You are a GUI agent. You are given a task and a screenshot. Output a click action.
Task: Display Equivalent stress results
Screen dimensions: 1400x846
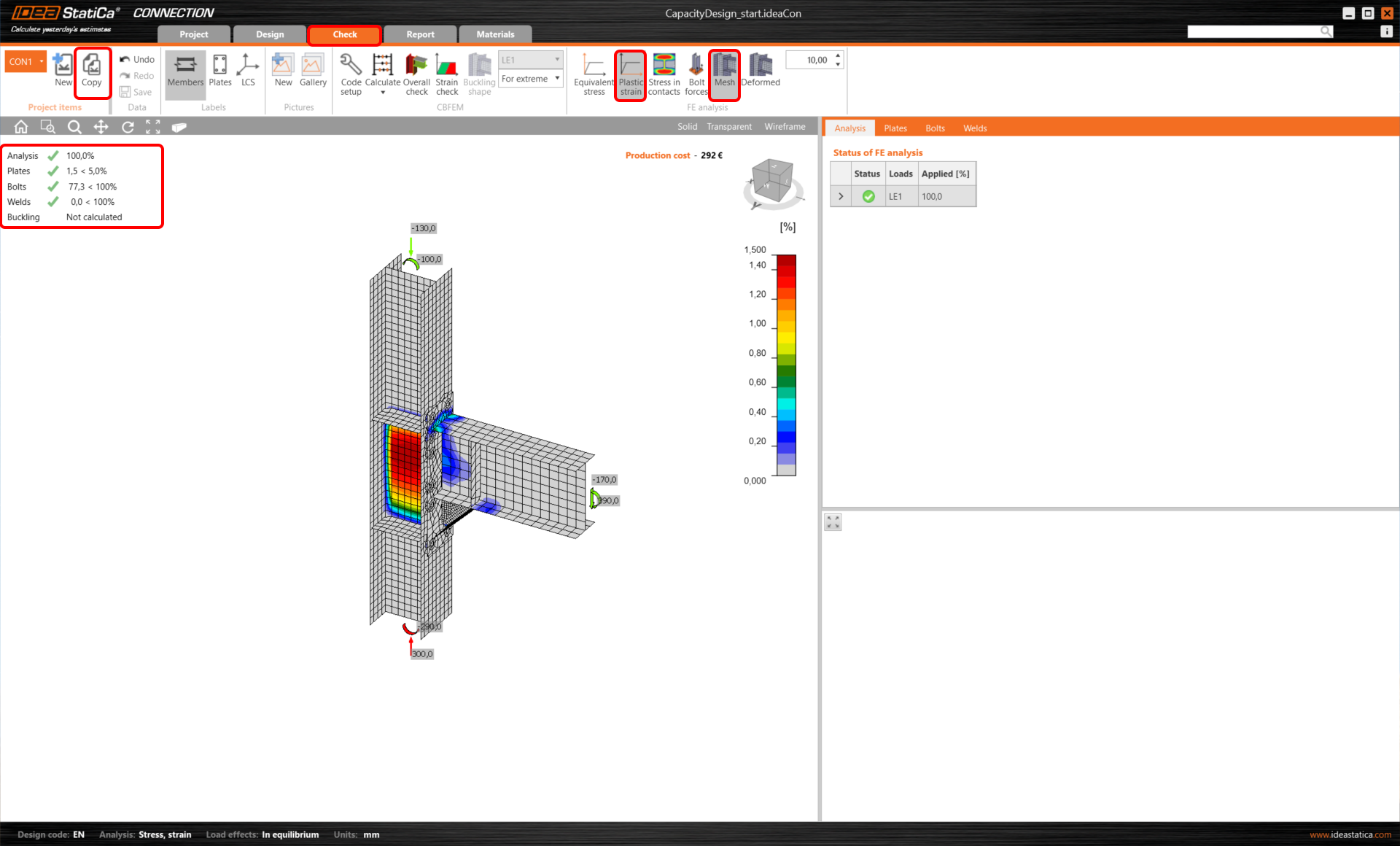click(x=593, y=73)
